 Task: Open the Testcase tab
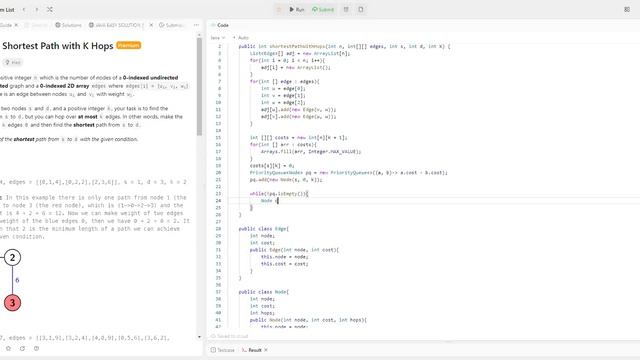[222, 350]
